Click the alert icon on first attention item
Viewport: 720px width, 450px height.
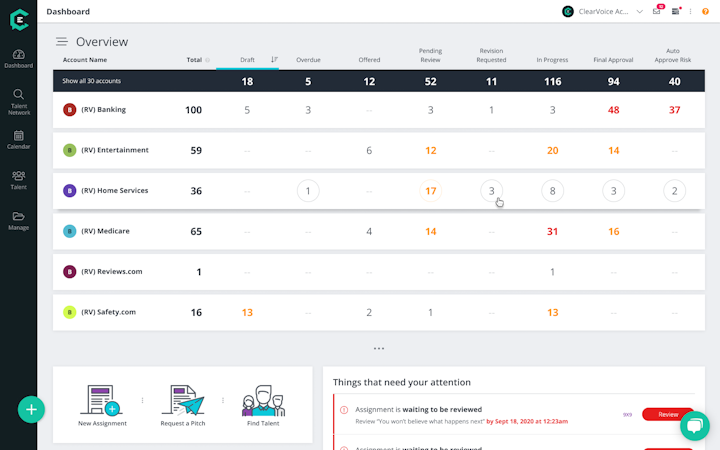tap(344, 410)
